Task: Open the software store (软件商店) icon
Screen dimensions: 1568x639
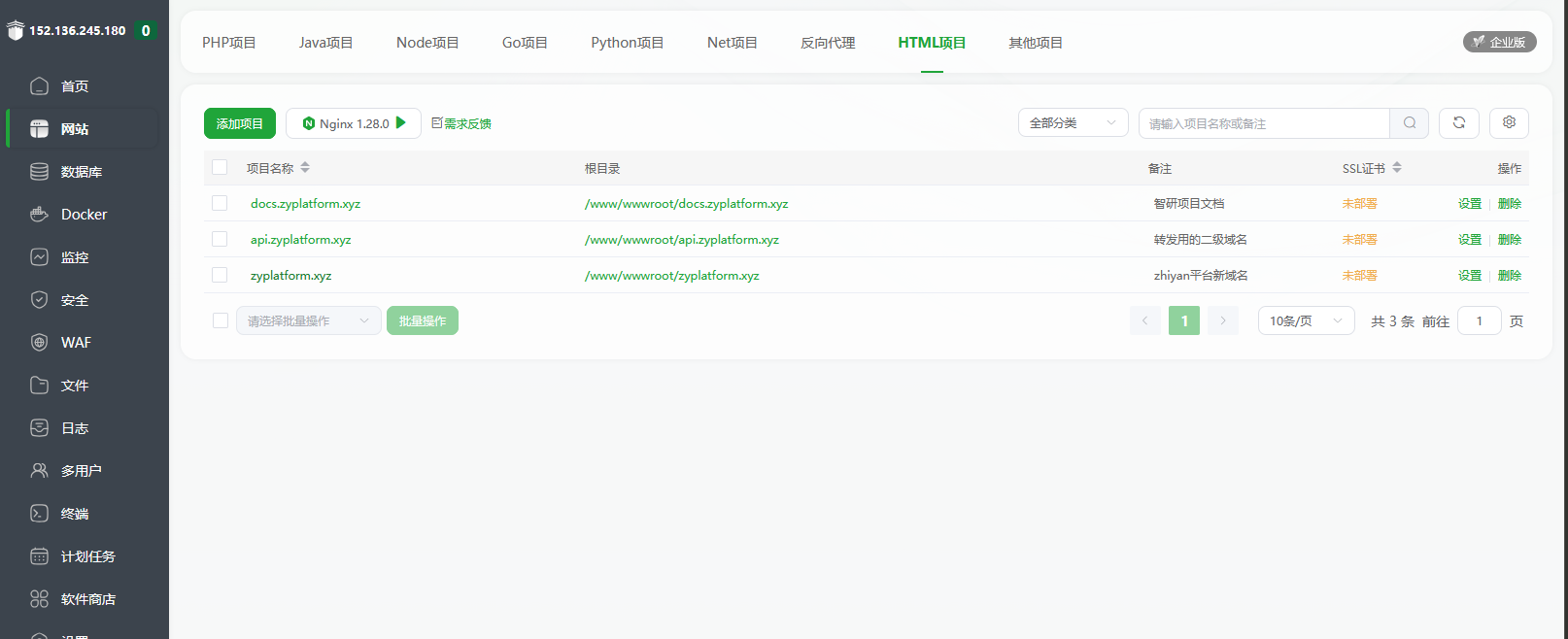Action: [39, 599]
